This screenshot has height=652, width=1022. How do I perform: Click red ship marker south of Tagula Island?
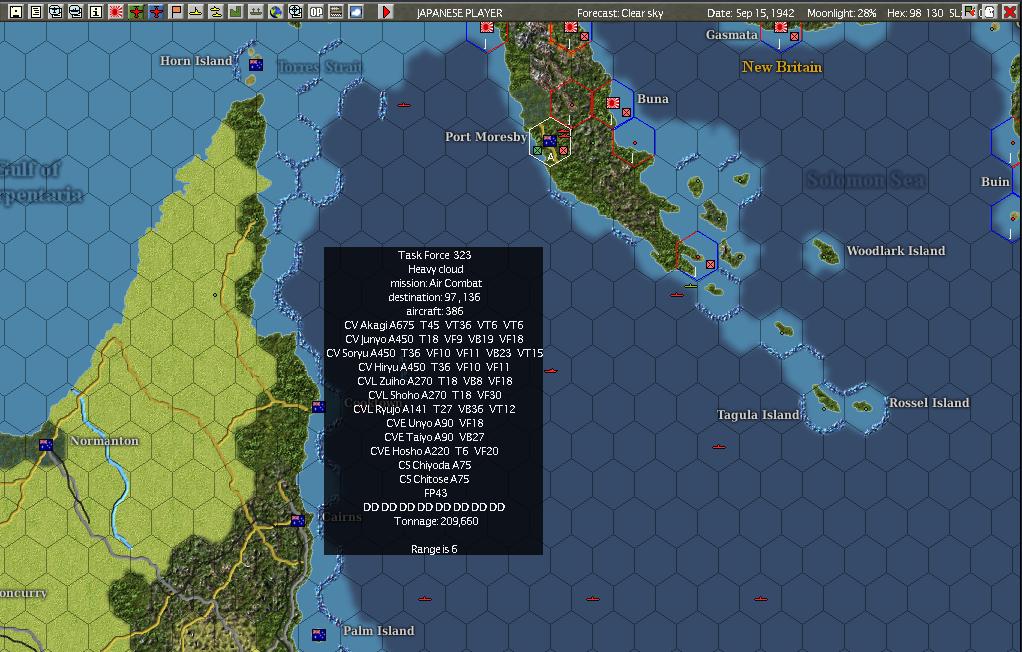[x=719, y=447]
